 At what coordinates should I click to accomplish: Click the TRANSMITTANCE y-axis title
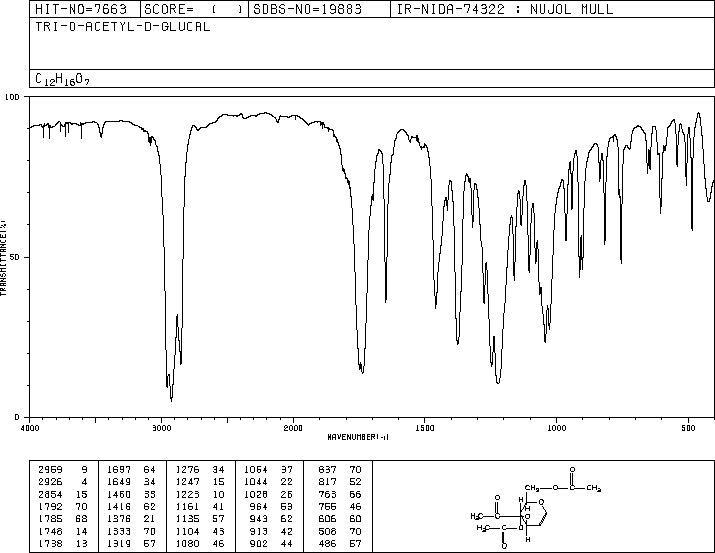point(3,258)
